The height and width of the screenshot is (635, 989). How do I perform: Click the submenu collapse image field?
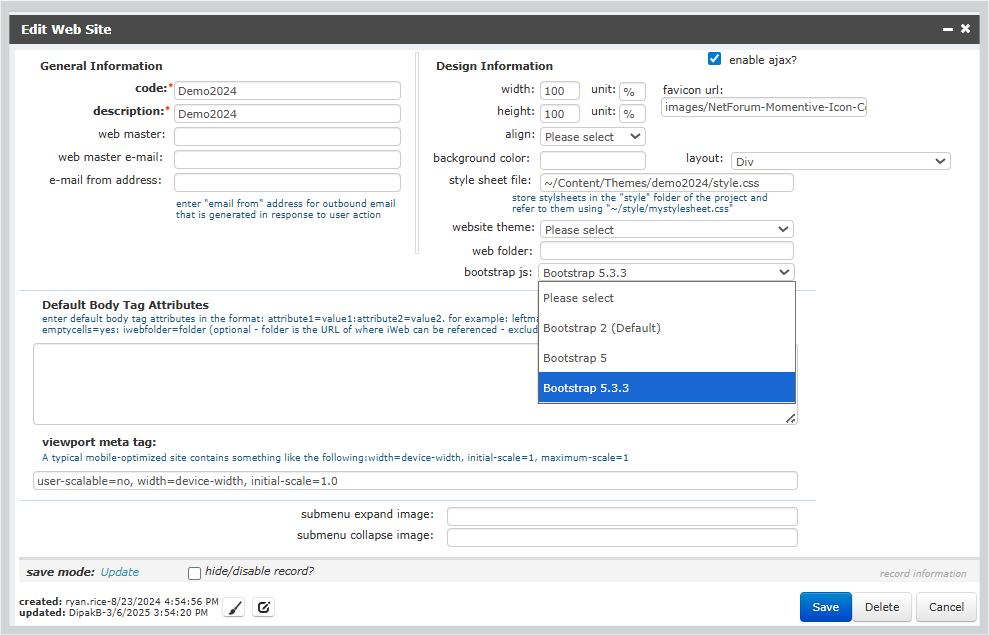(622, 537)
